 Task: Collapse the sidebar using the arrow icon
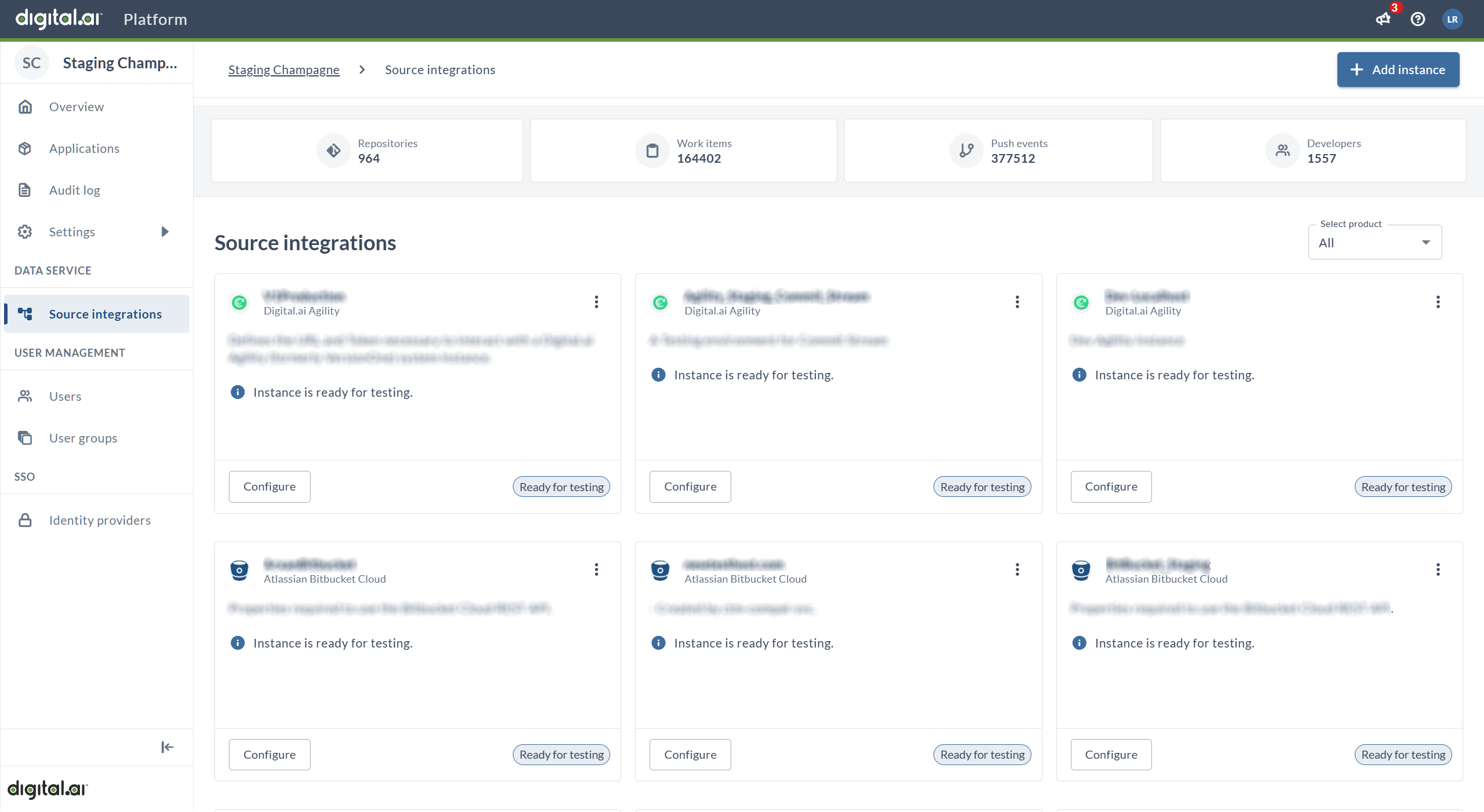pyautogui.click(x=166, y=747)
